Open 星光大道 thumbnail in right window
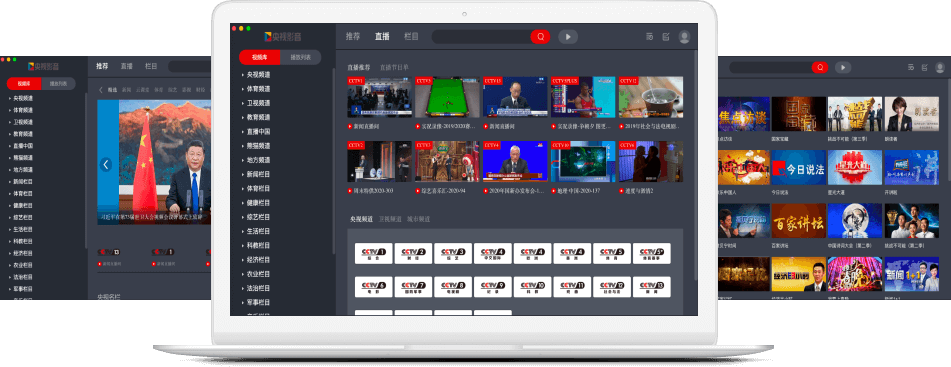Viewport: 951px width, 367px height. [x=854, y=167]
